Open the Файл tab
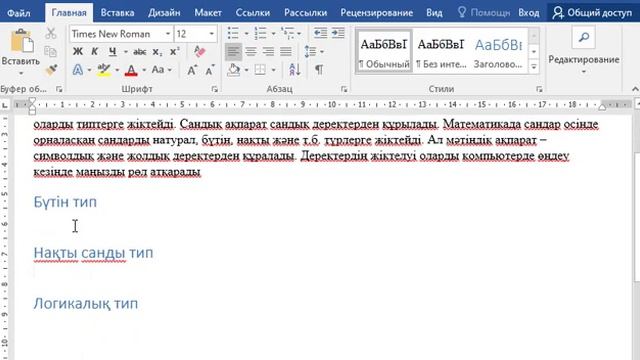 coord(19,13)
